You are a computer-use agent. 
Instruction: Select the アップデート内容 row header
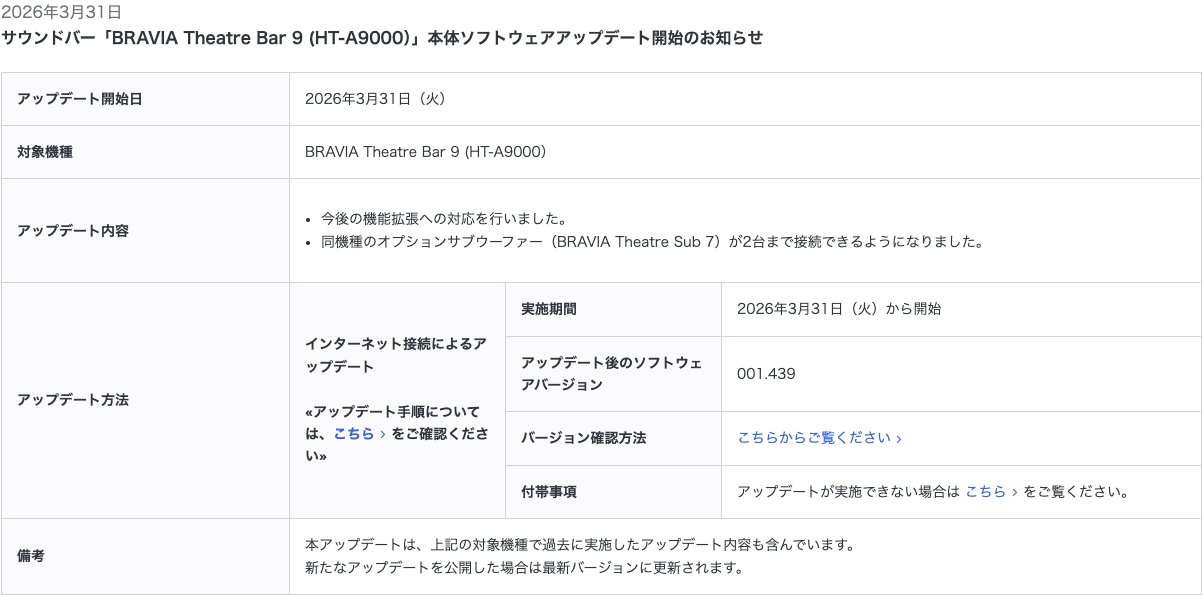coord(73,231)
